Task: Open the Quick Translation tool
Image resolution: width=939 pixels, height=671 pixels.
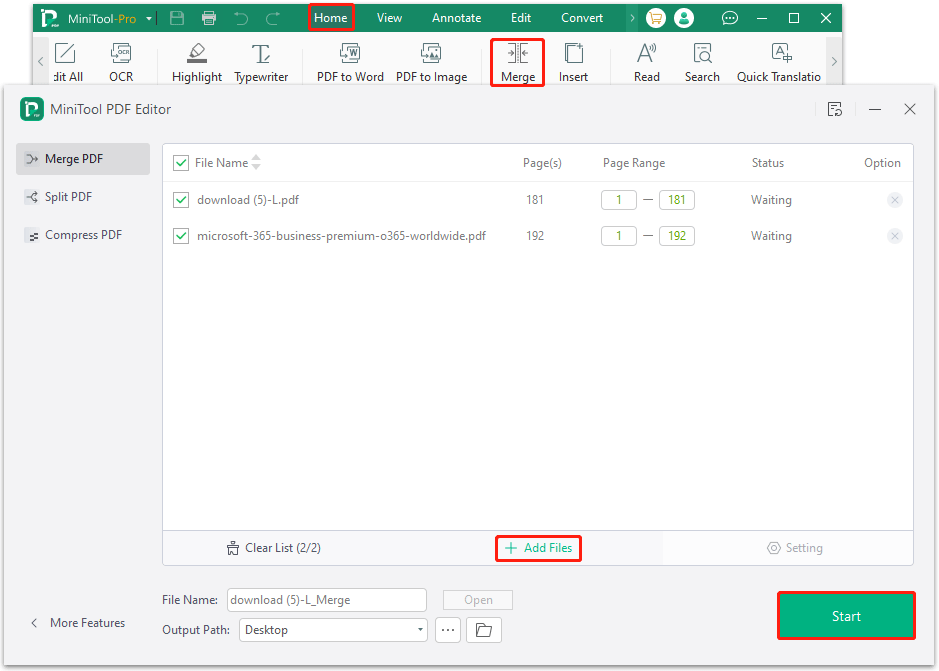Action: [x=779, y=62]
